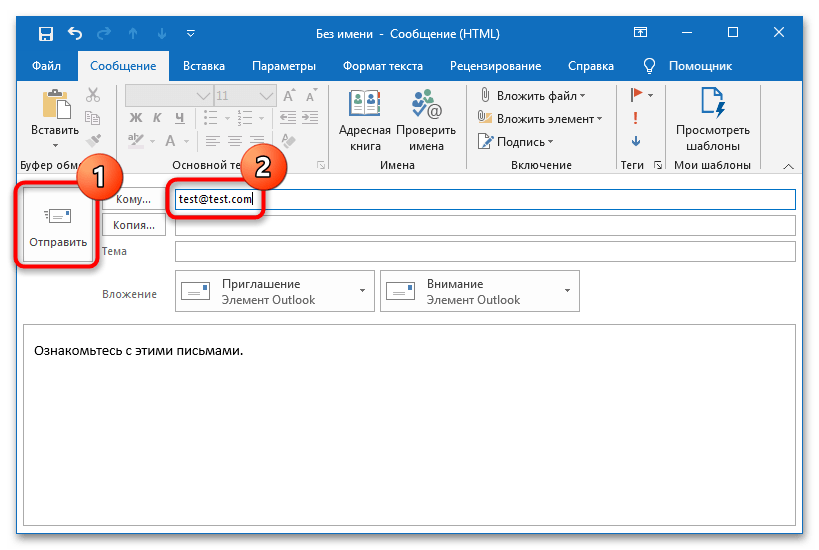Click Check Names (Проверить имена) icon
This screenshot has width=819, height=550.
coord(426,120)
